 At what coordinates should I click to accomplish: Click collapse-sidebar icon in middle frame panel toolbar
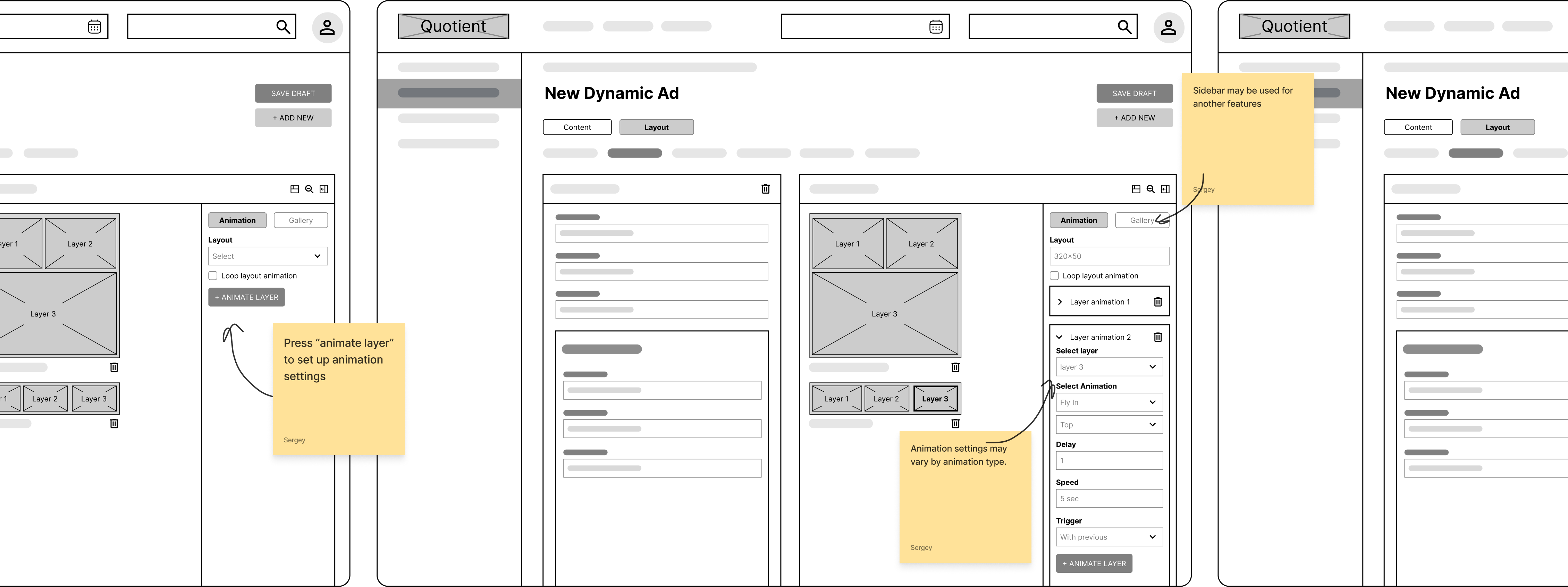click(1165, 189)
